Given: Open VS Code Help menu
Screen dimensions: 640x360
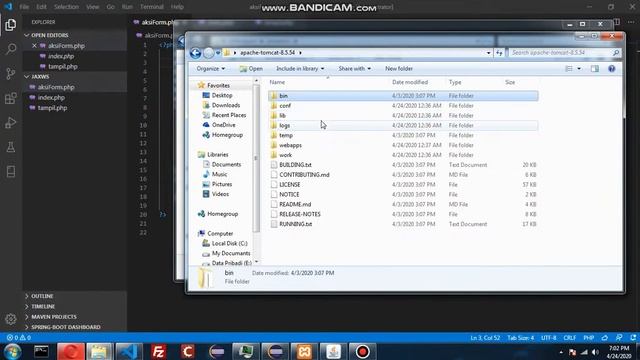Looking at the screenshot, I should [x=177, y=7].
